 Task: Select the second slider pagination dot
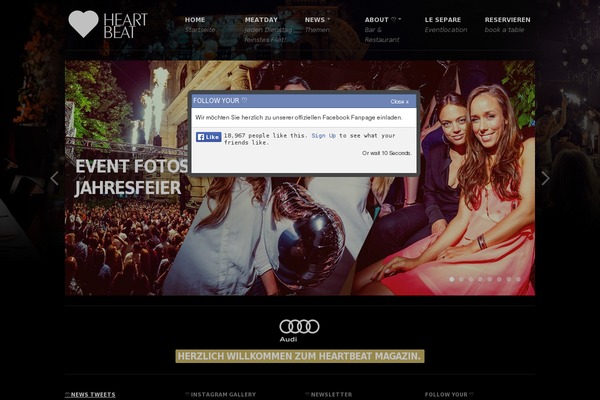tap(461, 279)
